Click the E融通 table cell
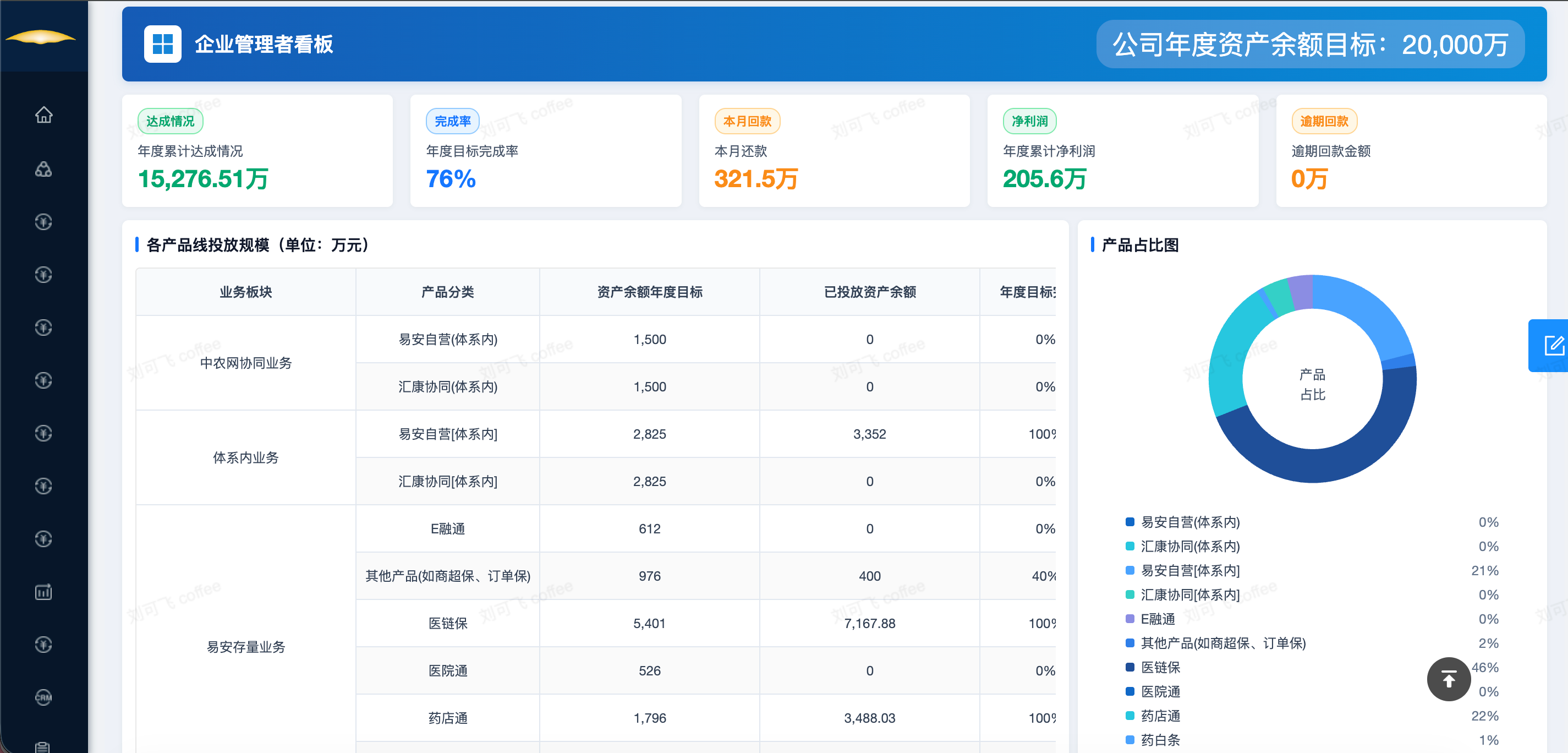The image size is (1568, 753). (447, 529)
